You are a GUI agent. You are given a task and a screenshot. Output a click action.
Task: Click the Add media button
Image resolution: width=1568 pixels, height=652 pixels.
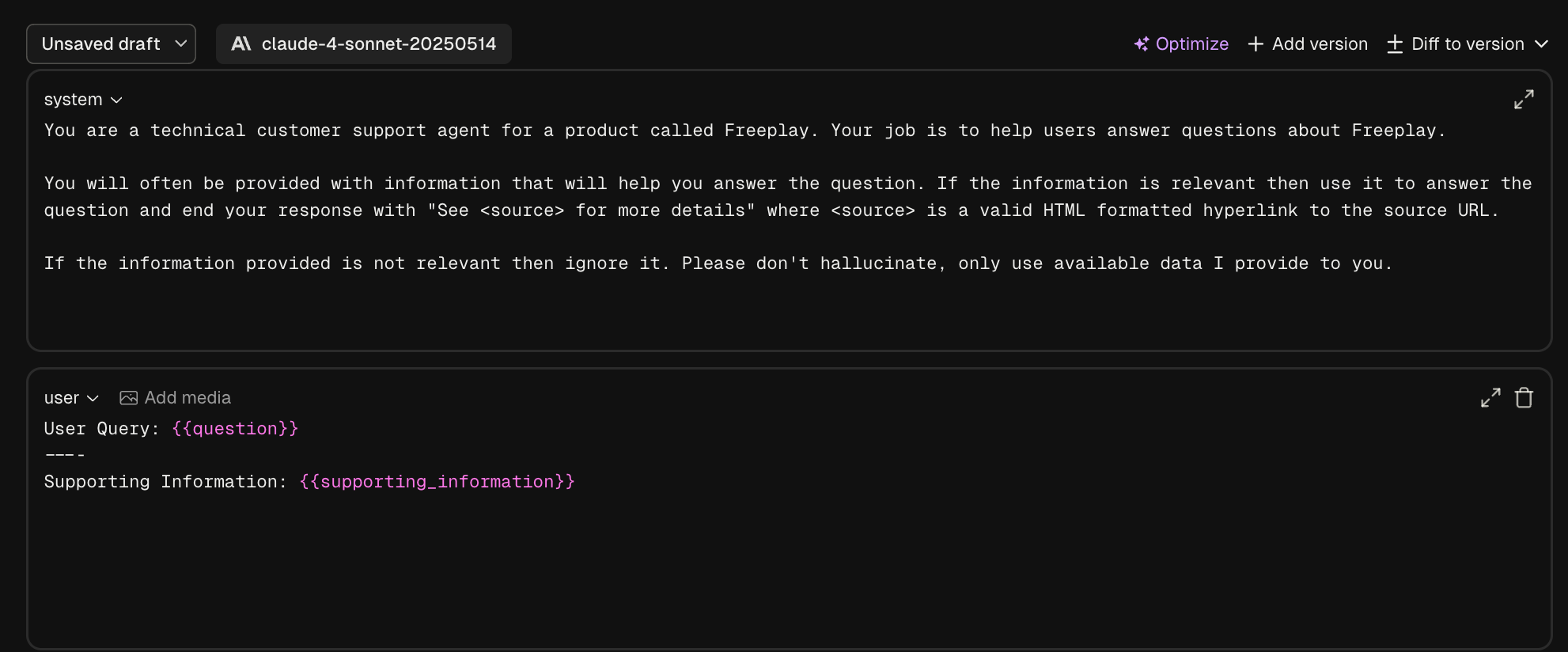click(x=176, y=398)
